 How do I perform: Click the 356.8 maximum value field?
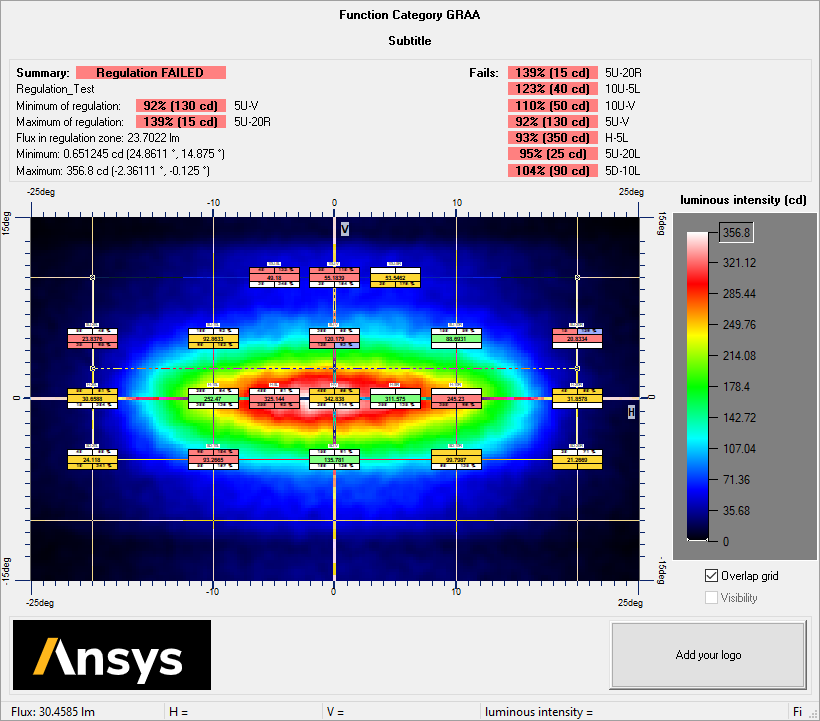coord(735,231)
